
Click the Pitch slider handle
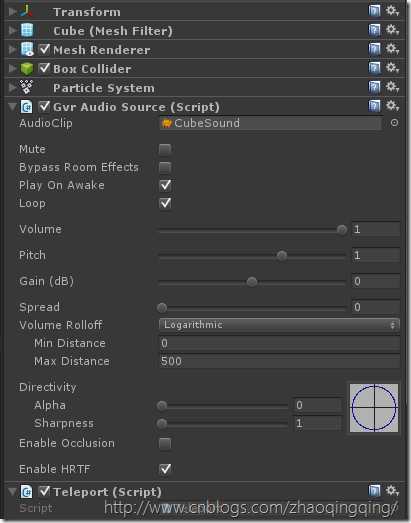point(282,256)
